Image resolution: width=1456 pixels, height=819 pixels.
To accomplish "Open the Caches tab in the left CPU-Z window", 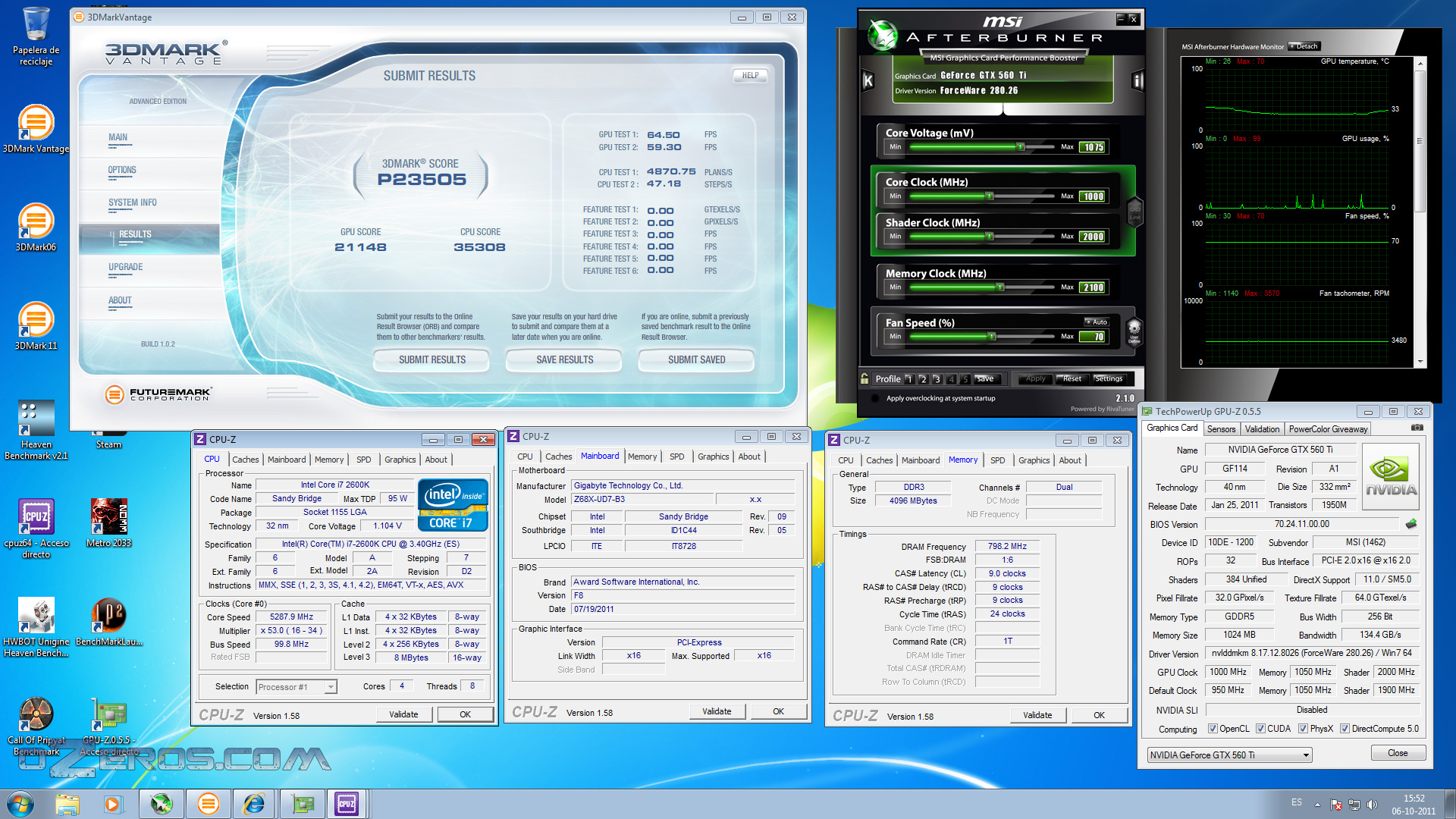I will click(x=245, y=460).
